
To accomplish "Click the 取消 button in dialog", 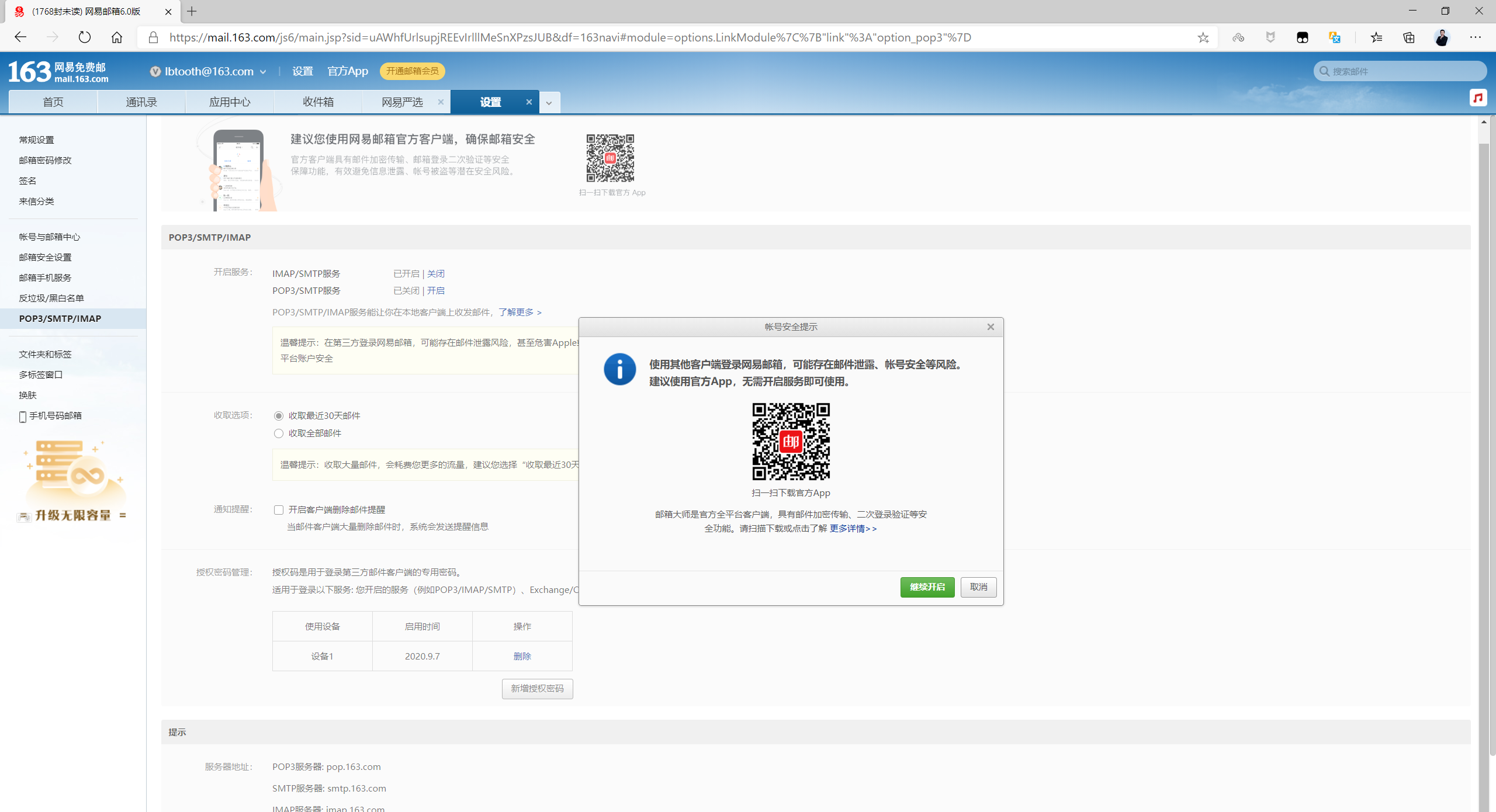I will [x=978, y=587].
